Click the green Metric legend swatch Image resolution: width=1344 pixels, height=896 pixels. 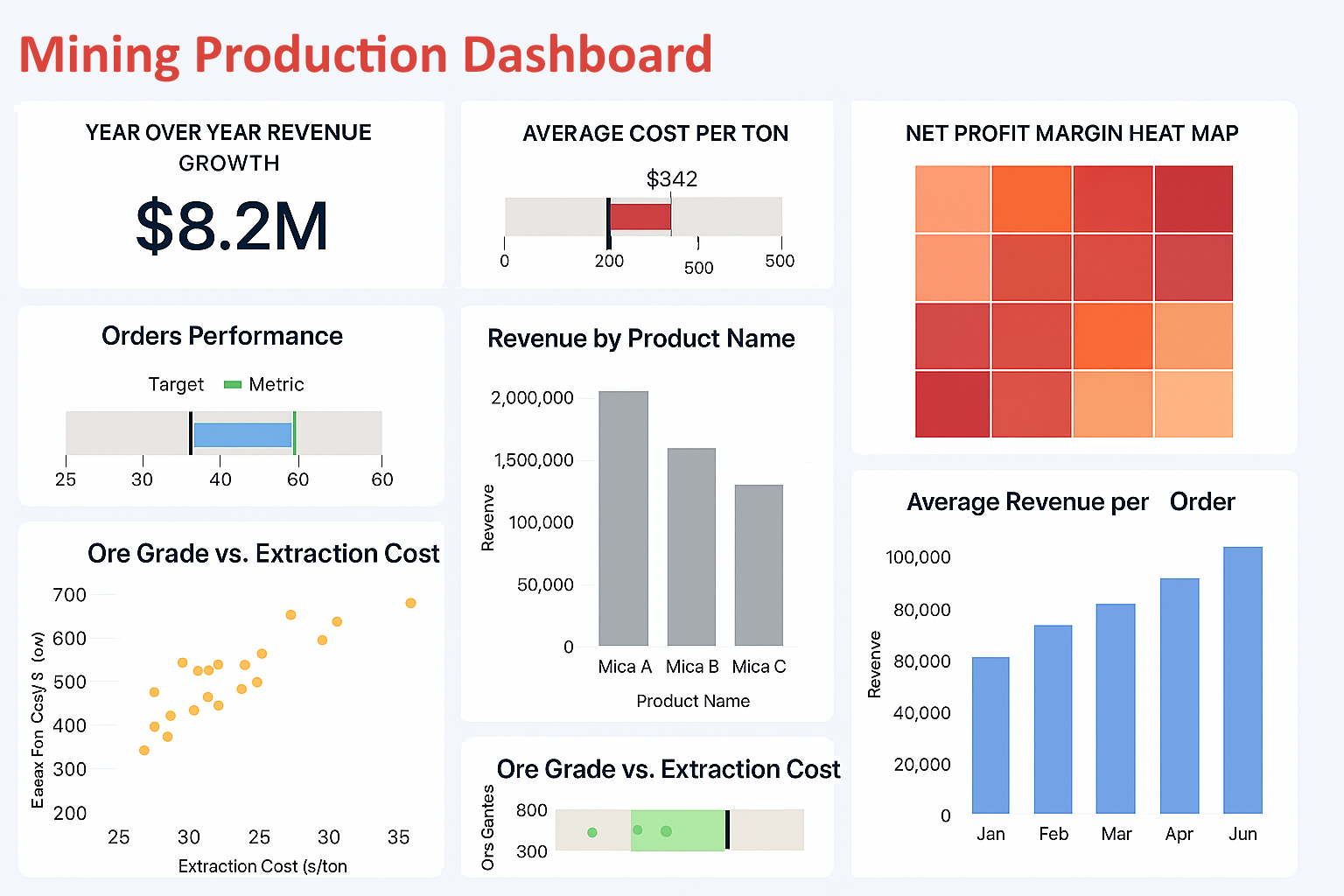point(233,384)
